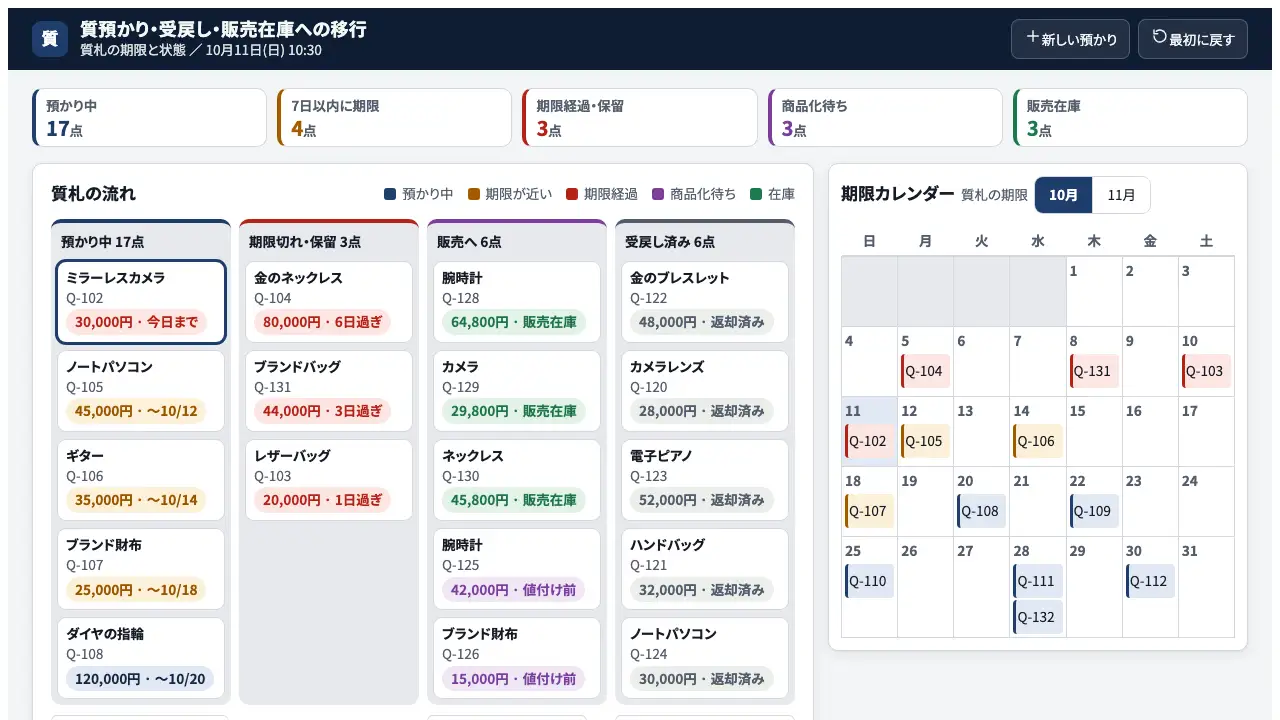The image size is (1280, 720).
Task: Select the 金のブレスレット Q-122 card
Action: tap(705, 302)
